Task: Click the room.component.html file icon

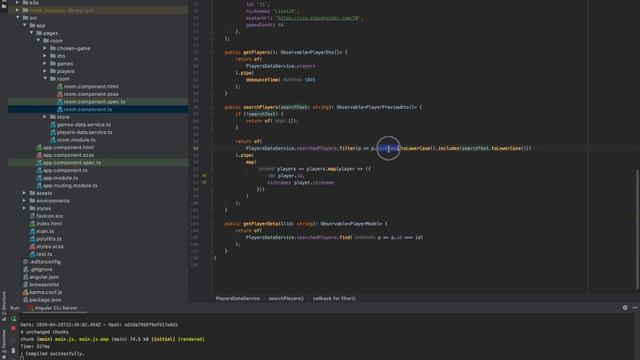Action: click(x=60, y=87)
